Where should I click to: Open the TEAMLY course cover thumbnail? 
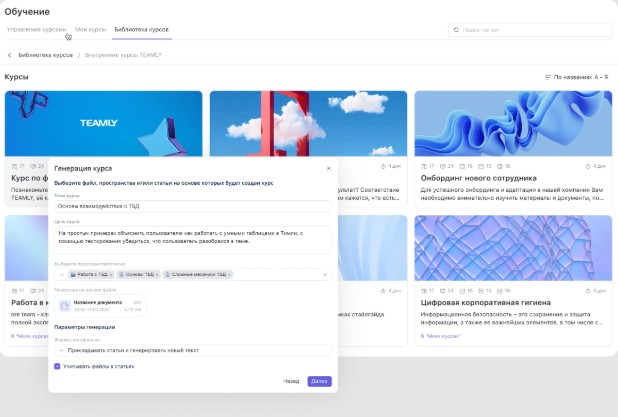pyautogui.click(x=103, y=123)
